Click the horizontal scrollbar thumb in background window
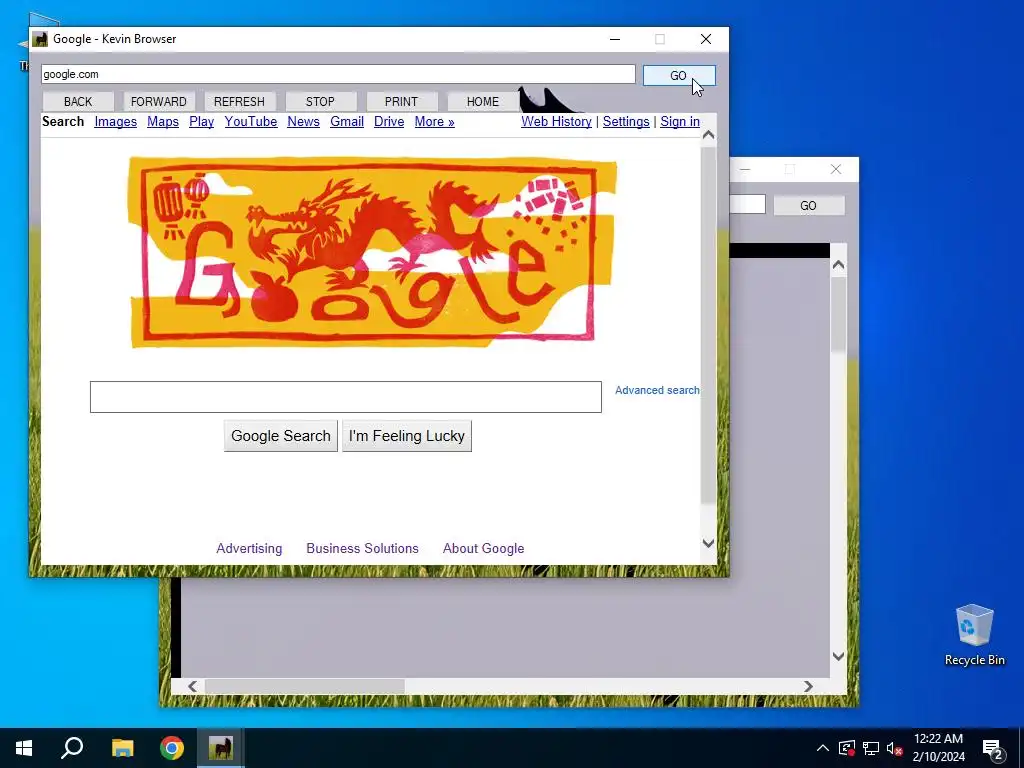 (304, 686)
